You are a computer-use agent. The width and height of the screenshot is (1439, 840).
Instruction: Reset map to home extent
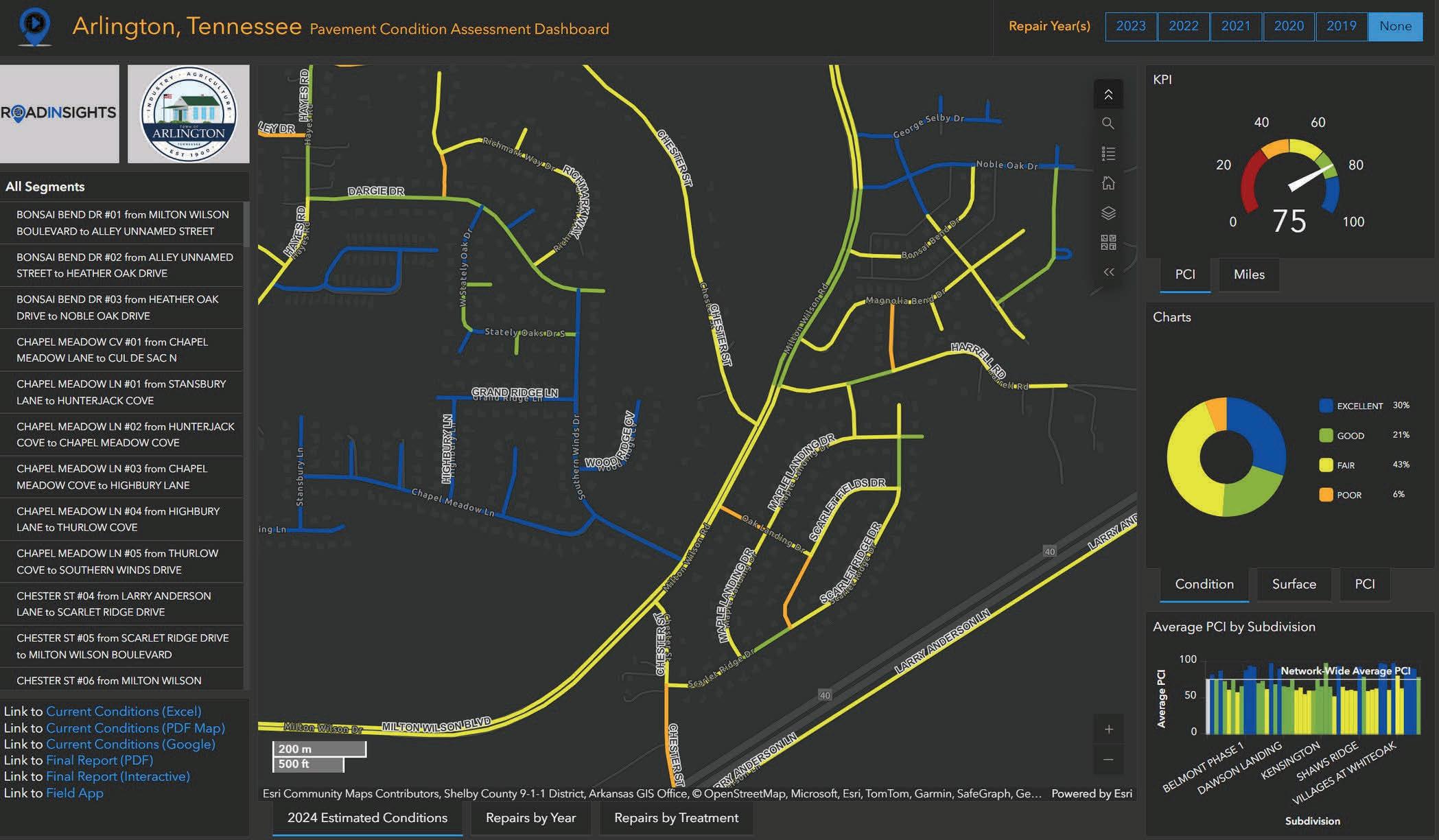point(1108,183)
